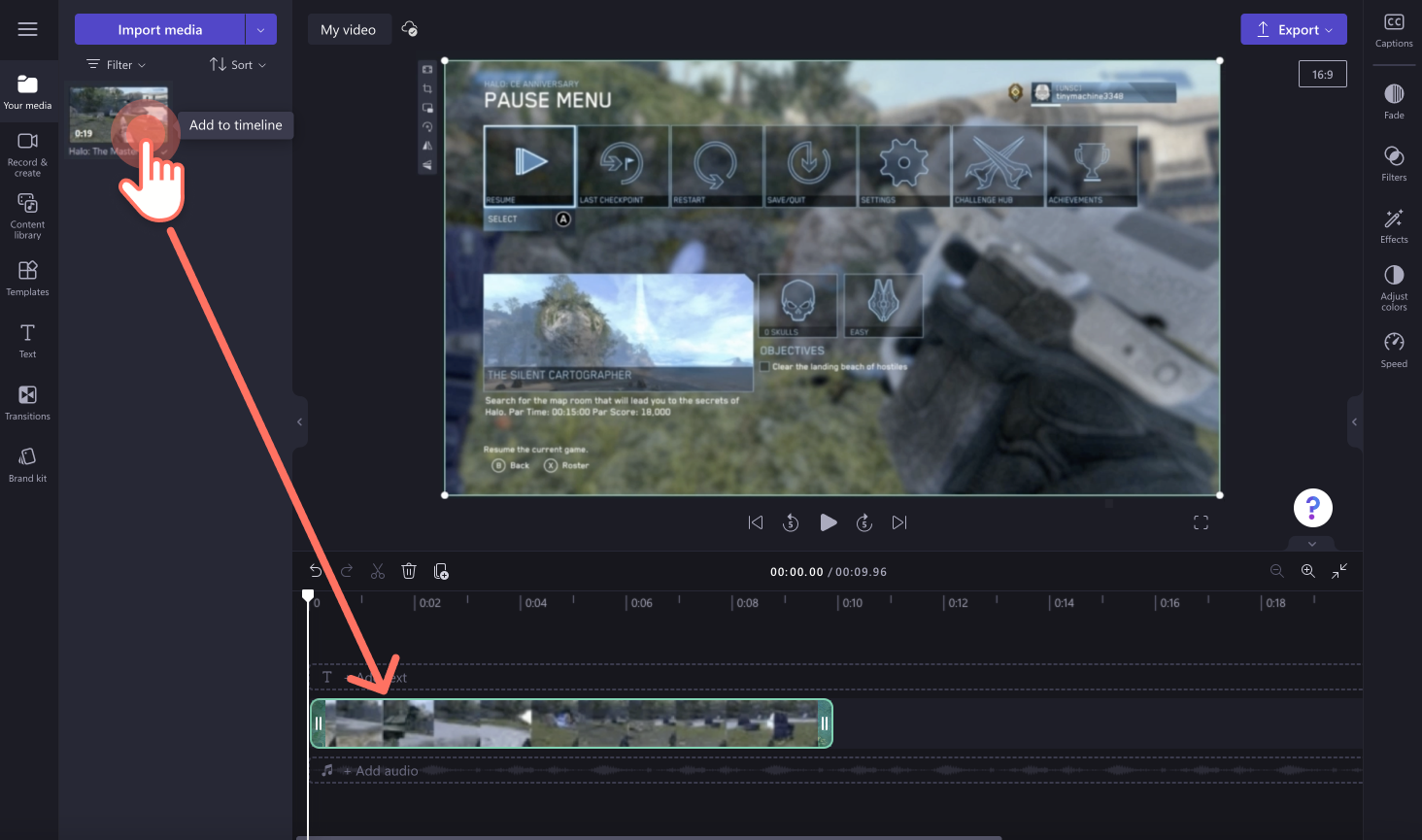This screenshot has height=840, width=1422.
Task: Duplicate the selected clip
Action: (441, 571)
